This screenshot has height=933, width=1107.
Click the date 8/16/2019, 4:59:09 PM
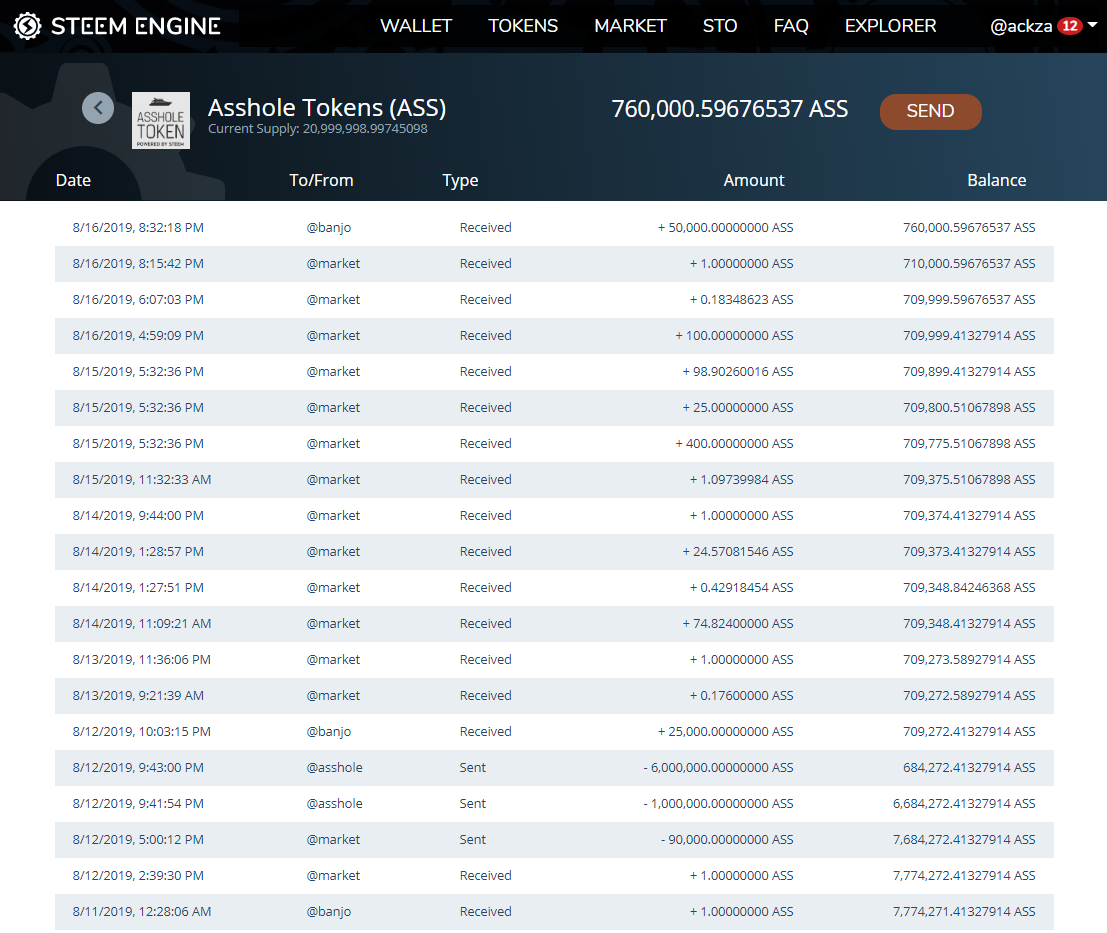tap(138, 335)
